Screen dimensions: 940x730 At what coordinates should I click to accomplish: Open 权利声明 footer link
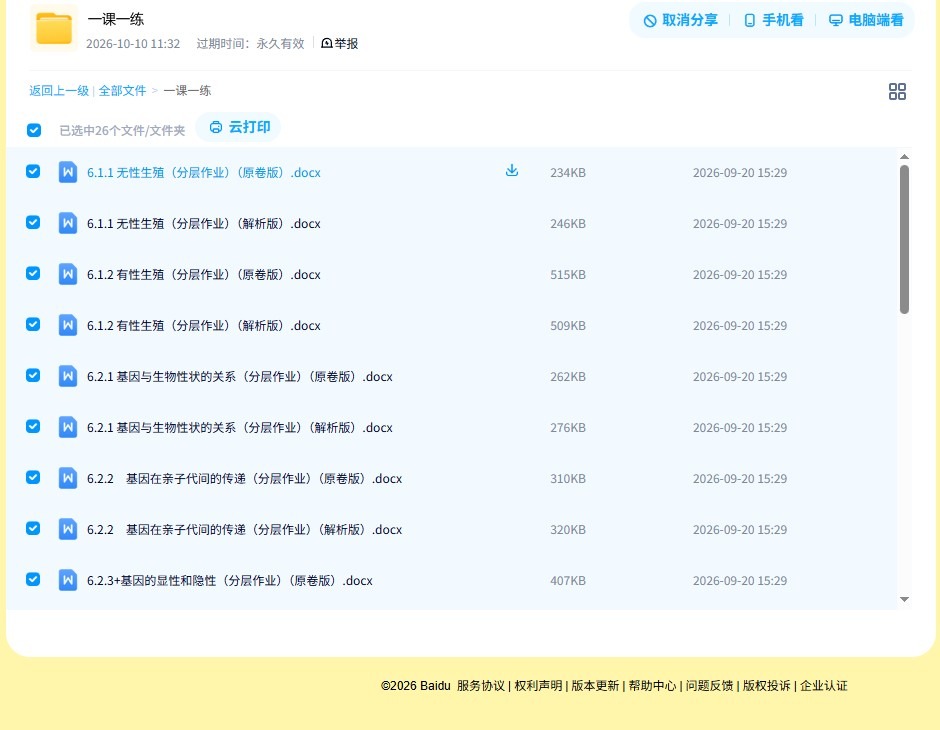[538, 686]
